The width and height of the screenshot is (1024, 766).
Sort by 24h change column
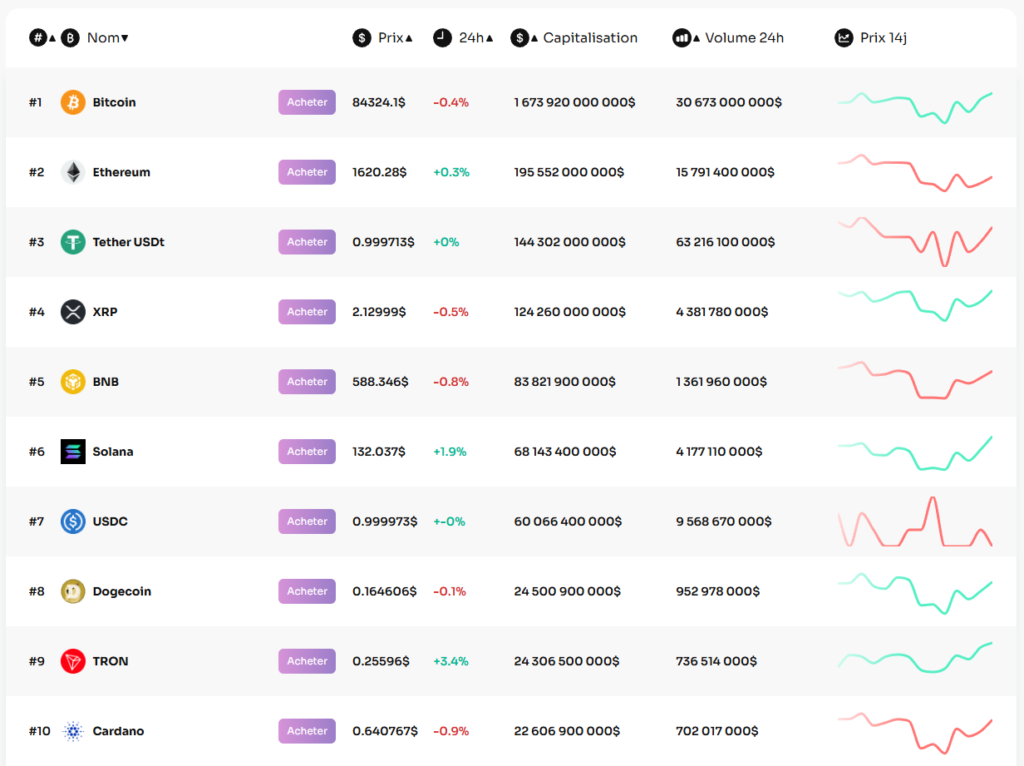(x=471, y=38)
